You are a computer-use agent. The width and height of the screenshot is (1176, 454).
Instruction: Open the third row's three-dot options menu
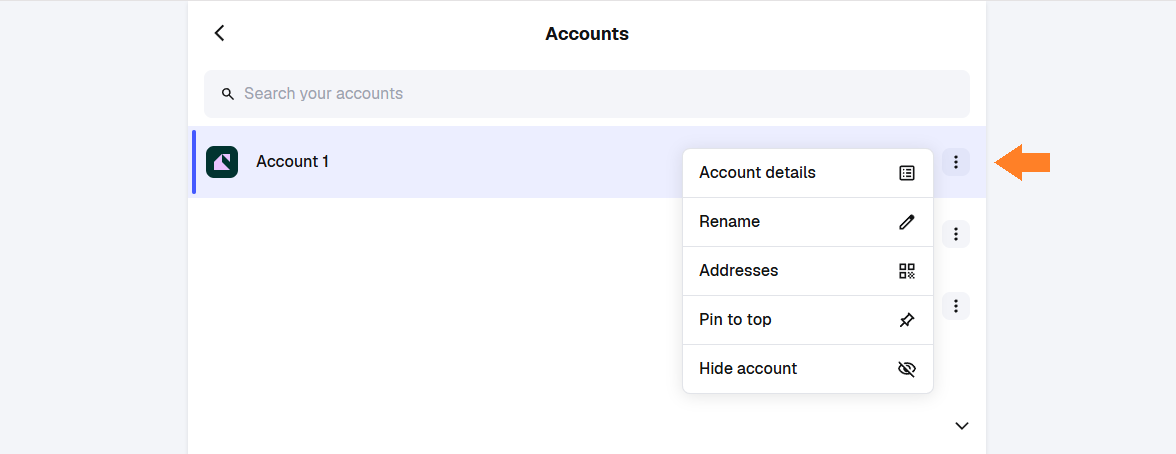(x=956, y=306)
